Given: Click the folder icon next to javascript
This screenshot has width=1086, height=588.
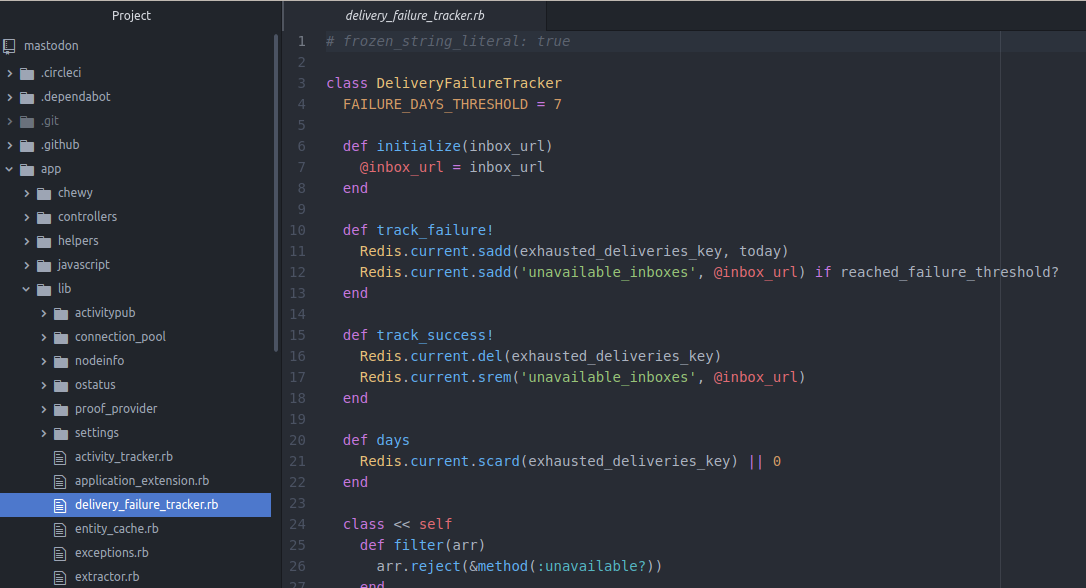Looking at the screenshot, I should click(45, 264).
